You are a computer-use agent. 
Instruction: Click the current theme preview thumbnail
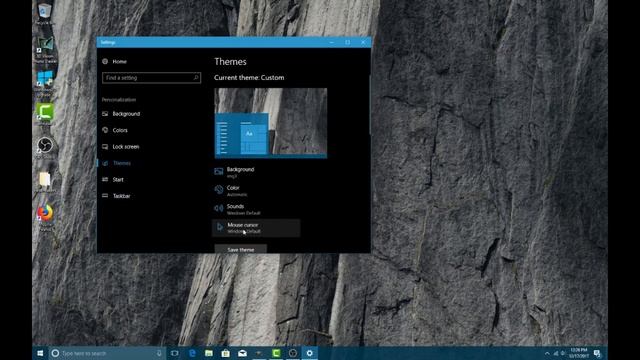[271, 123]
